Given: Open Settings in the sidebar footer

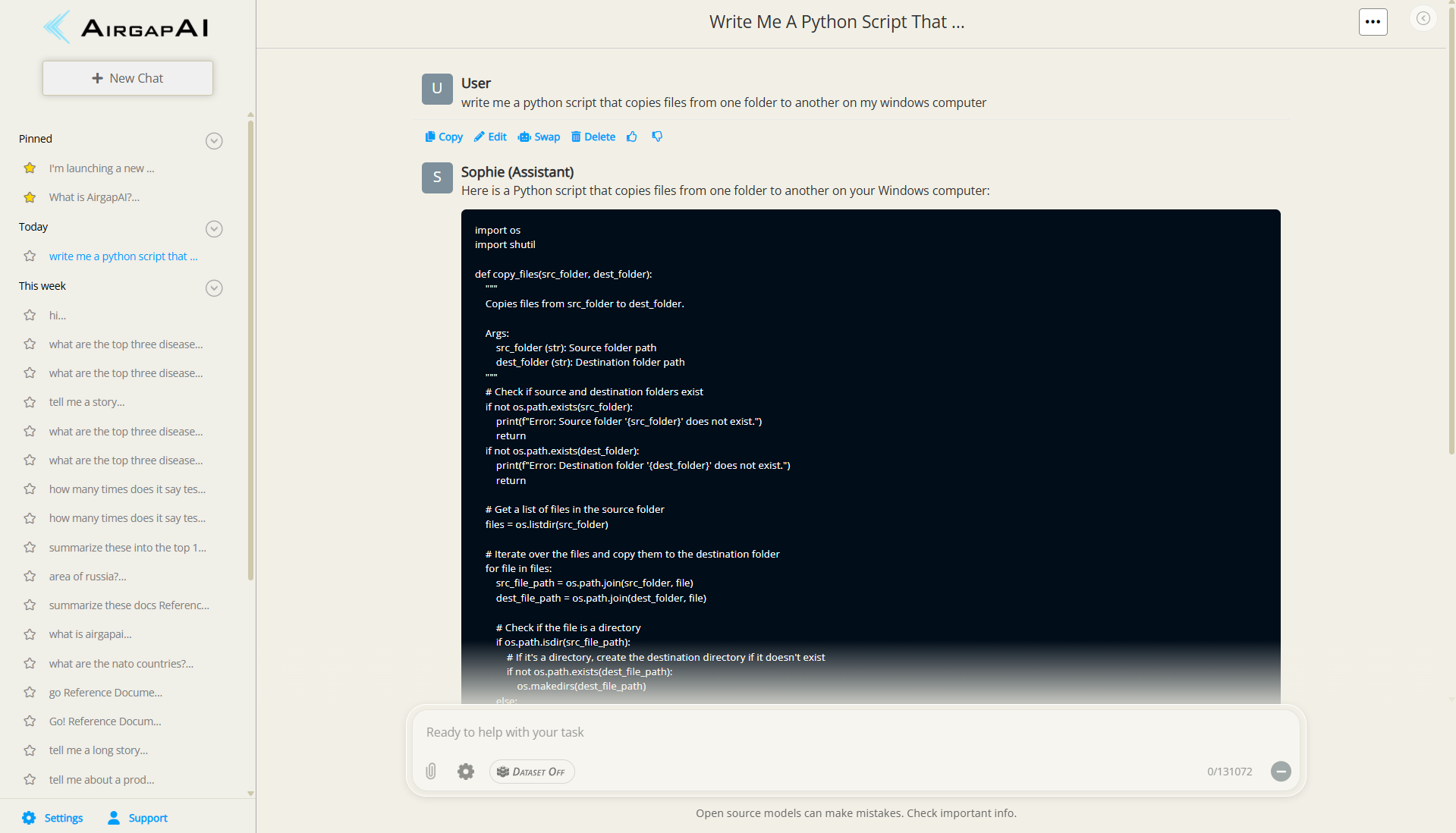Looking at the screenshot, I should [x=52, y=818].
